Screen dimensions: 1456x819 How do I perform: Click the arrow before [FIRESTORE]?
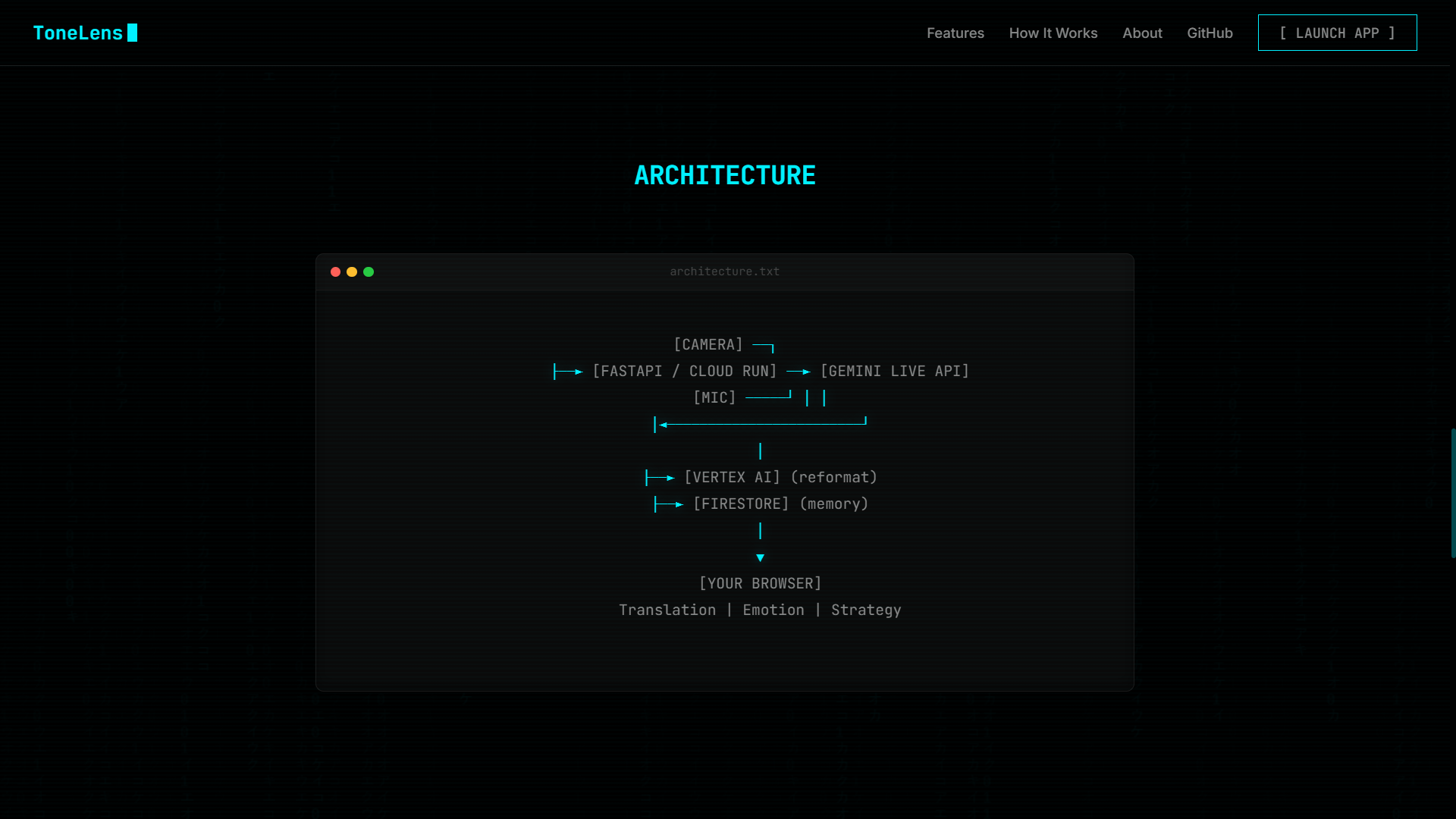(x=669, y=504)
